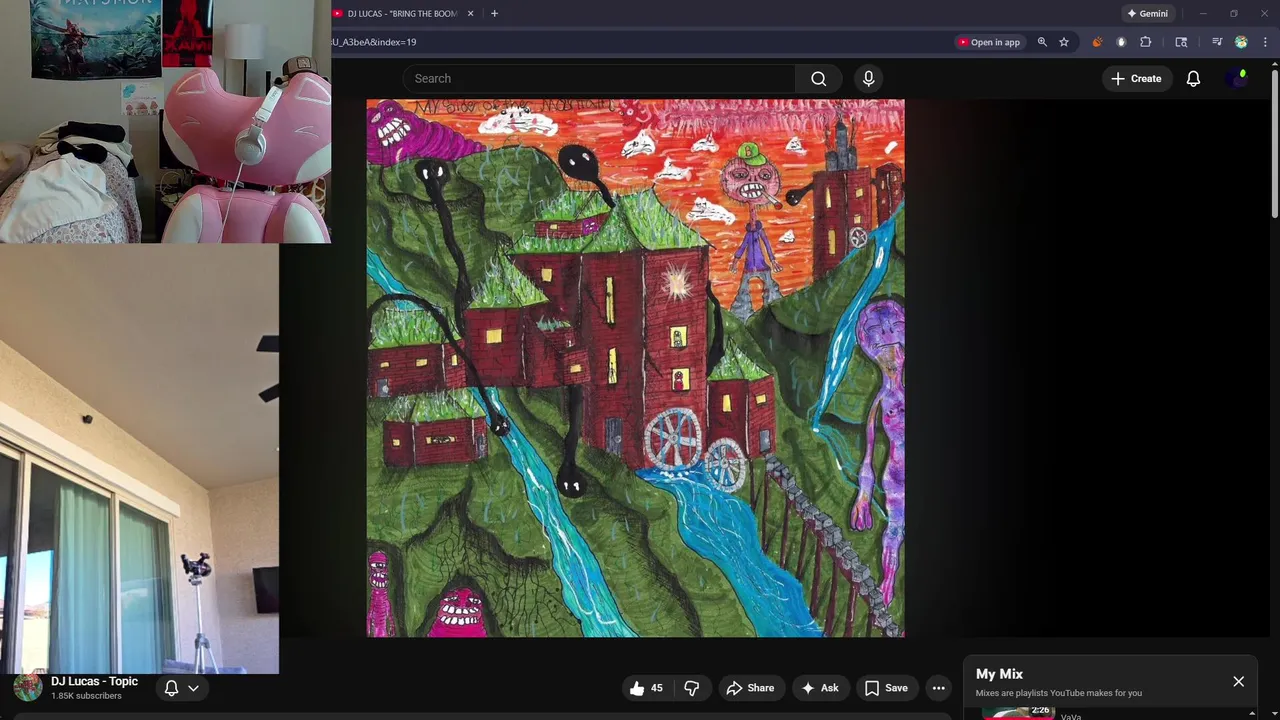Bookmark this page with star icon
Viewport: 1280px width, 720px height.
(1064, 42)
